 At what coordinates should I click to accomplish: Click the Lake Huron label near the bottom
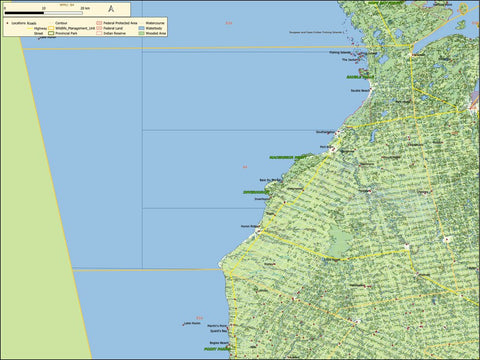pyautogui.click(x=193, y=323)
